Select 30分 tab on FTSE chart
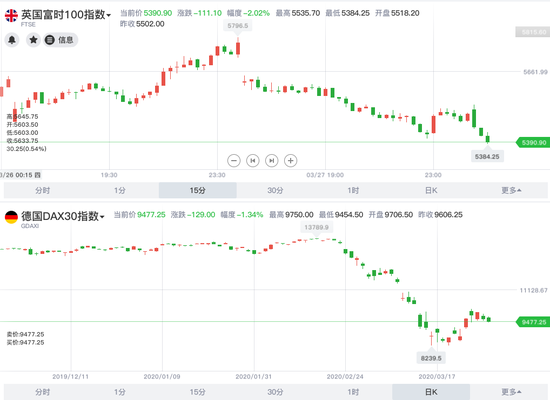 [x=275, y=191]
